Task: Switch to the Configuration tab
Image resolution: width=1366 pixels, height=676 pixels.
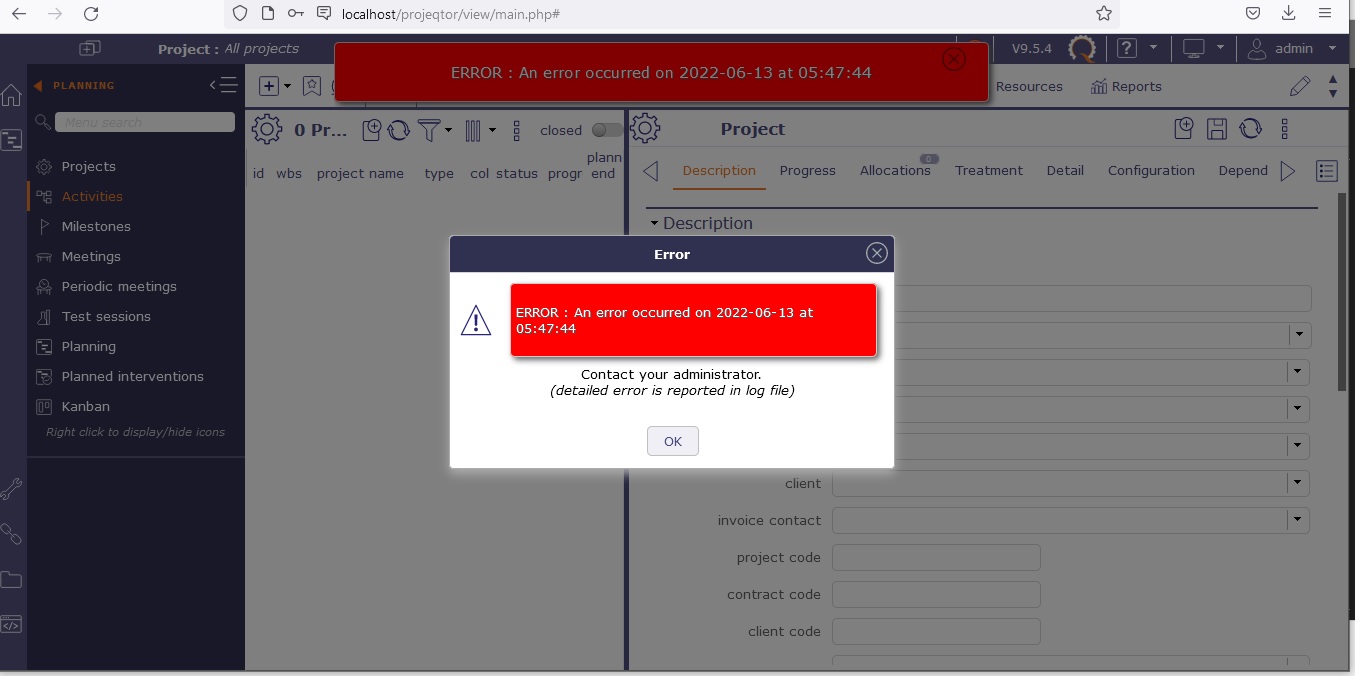Action: [1151, 170]
